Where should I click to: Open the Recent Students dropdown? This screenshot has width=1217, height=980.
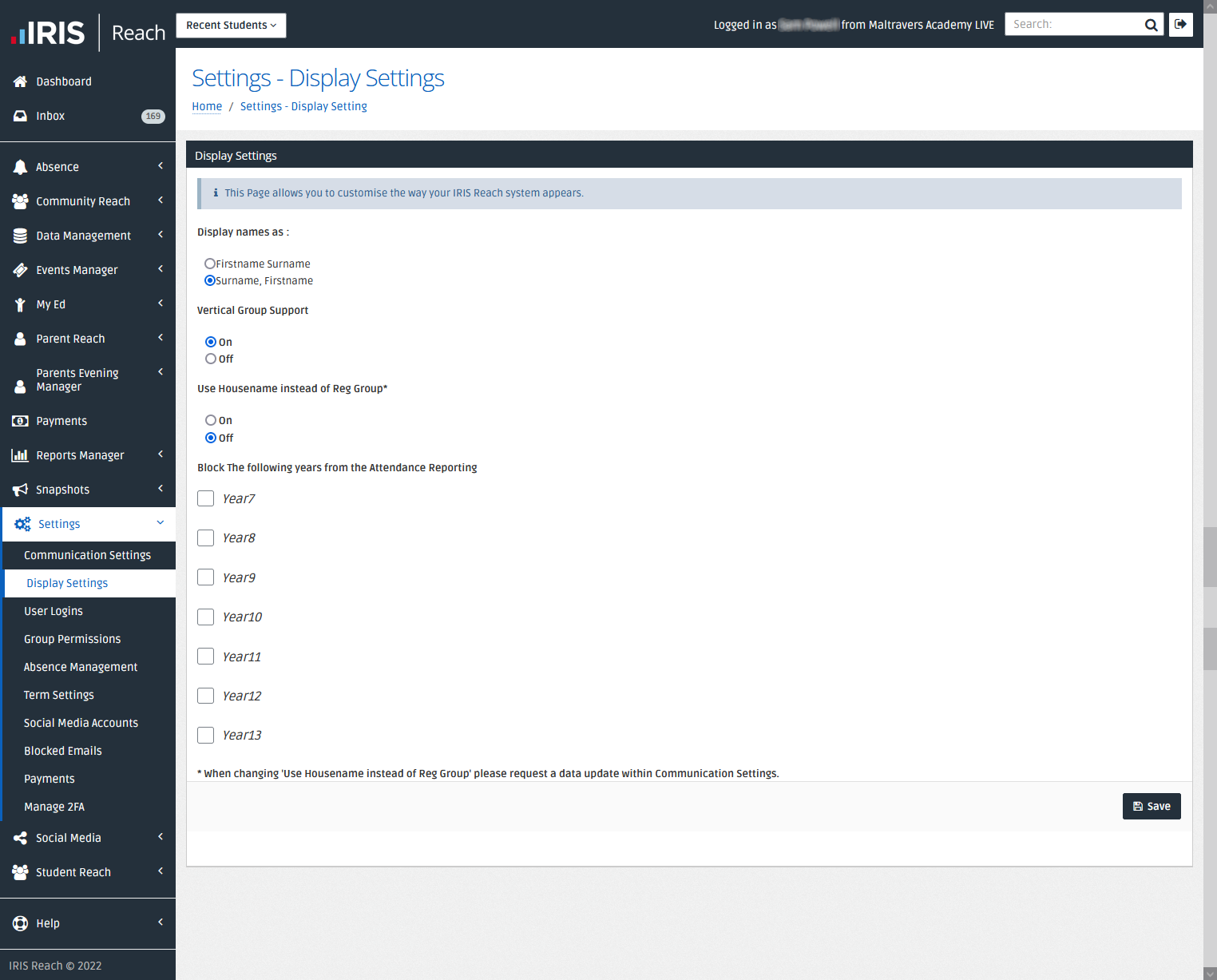(x=231, y=25)
